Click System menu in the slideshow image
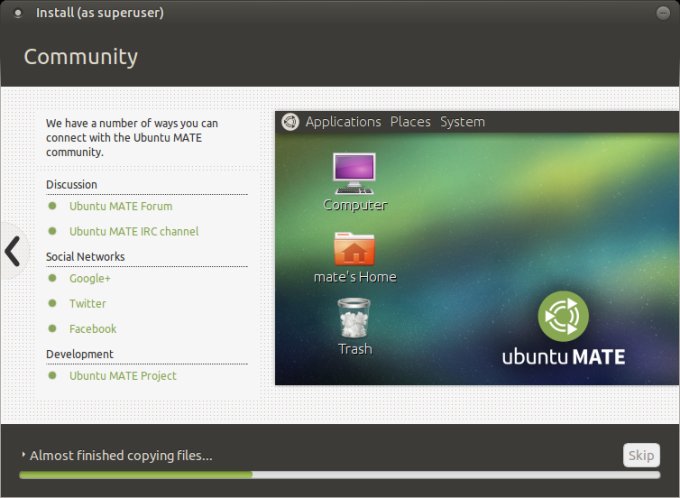Screen dimensions: 680x498 (462, 122)
